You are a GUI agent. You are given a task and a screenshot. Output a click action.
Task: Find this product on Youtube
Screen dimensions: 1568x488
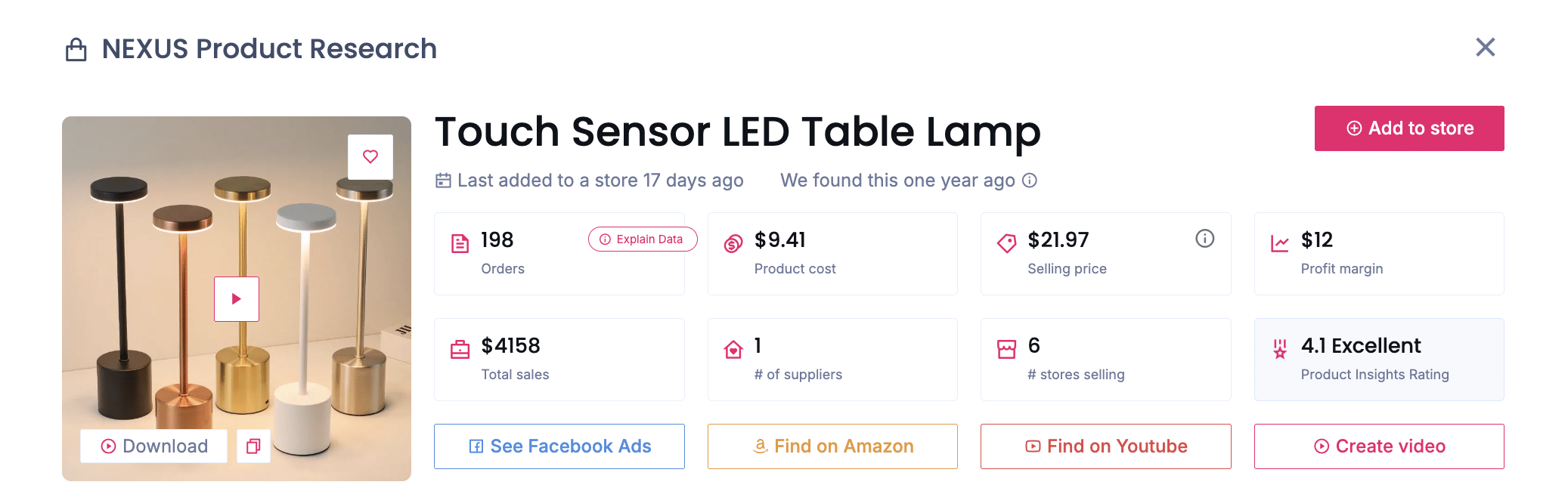click(1105, 446)
